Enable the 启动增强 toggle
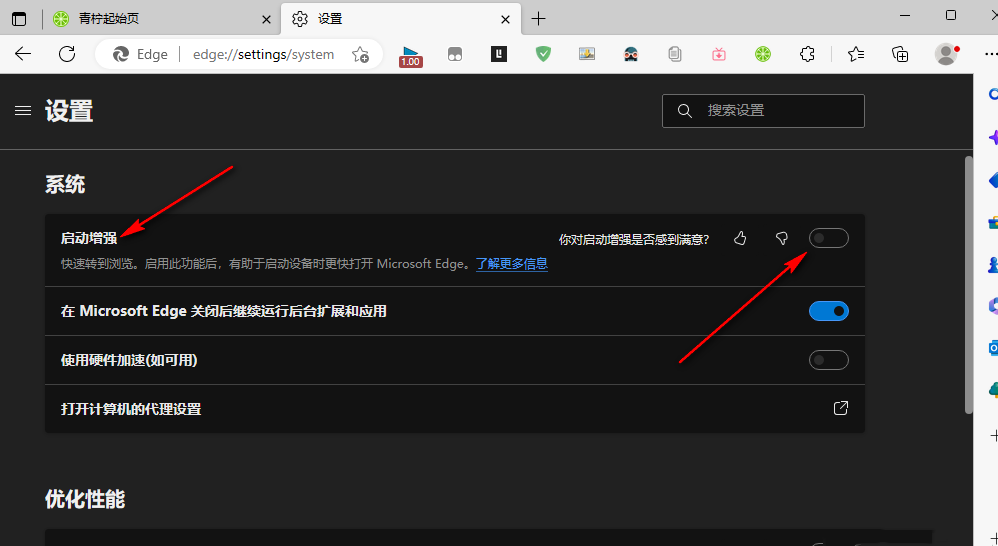 point(828,238)
